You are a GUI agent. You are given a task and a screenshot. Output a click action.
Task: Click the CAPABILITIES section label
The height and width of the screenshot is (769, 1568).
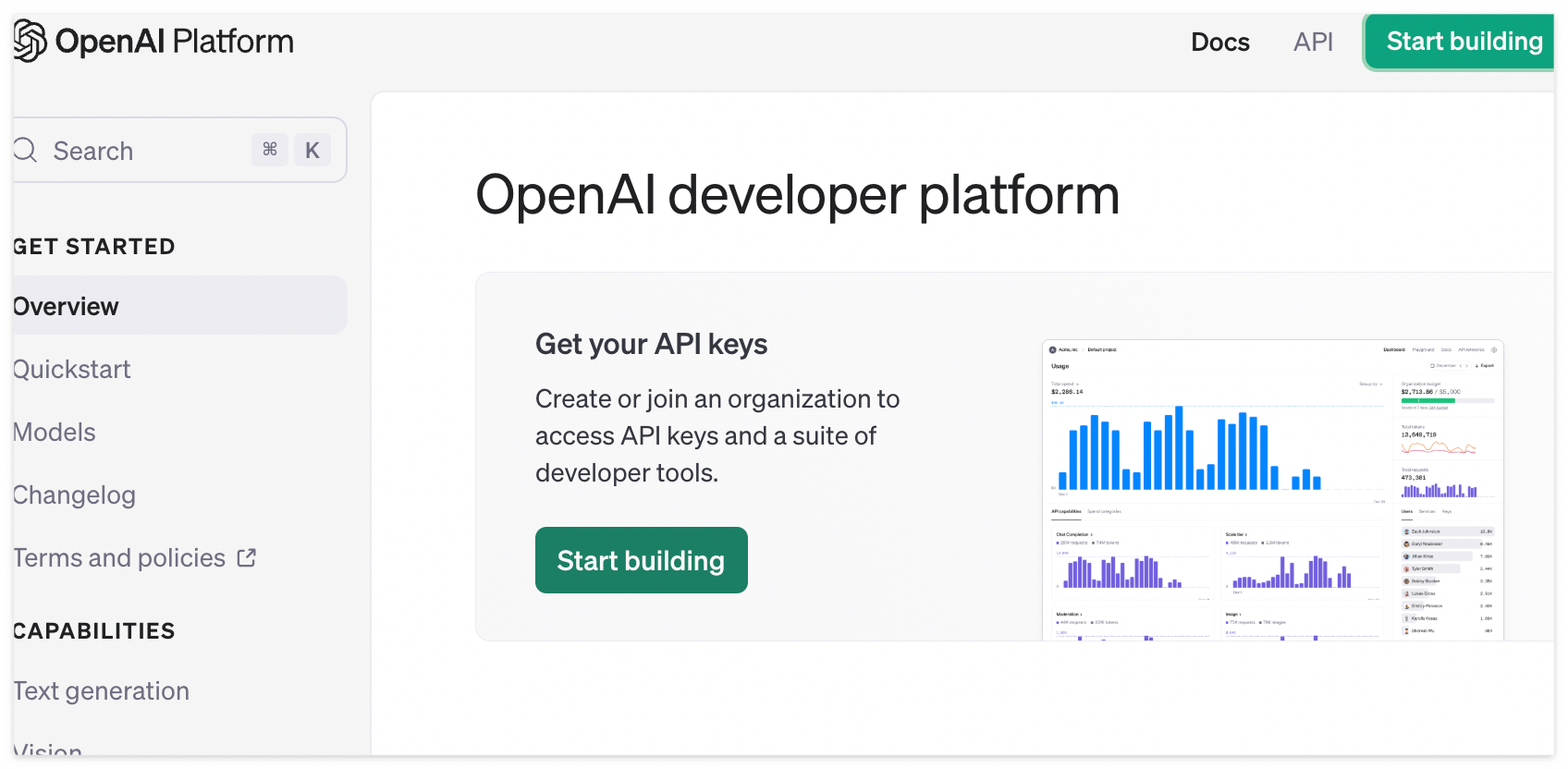93,631
